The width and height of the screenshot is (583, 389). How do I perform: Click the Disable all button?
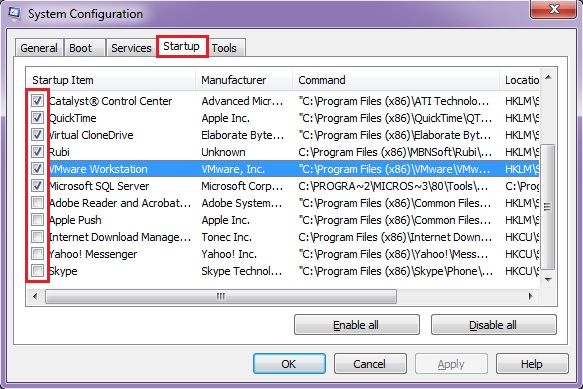[493, 325]
